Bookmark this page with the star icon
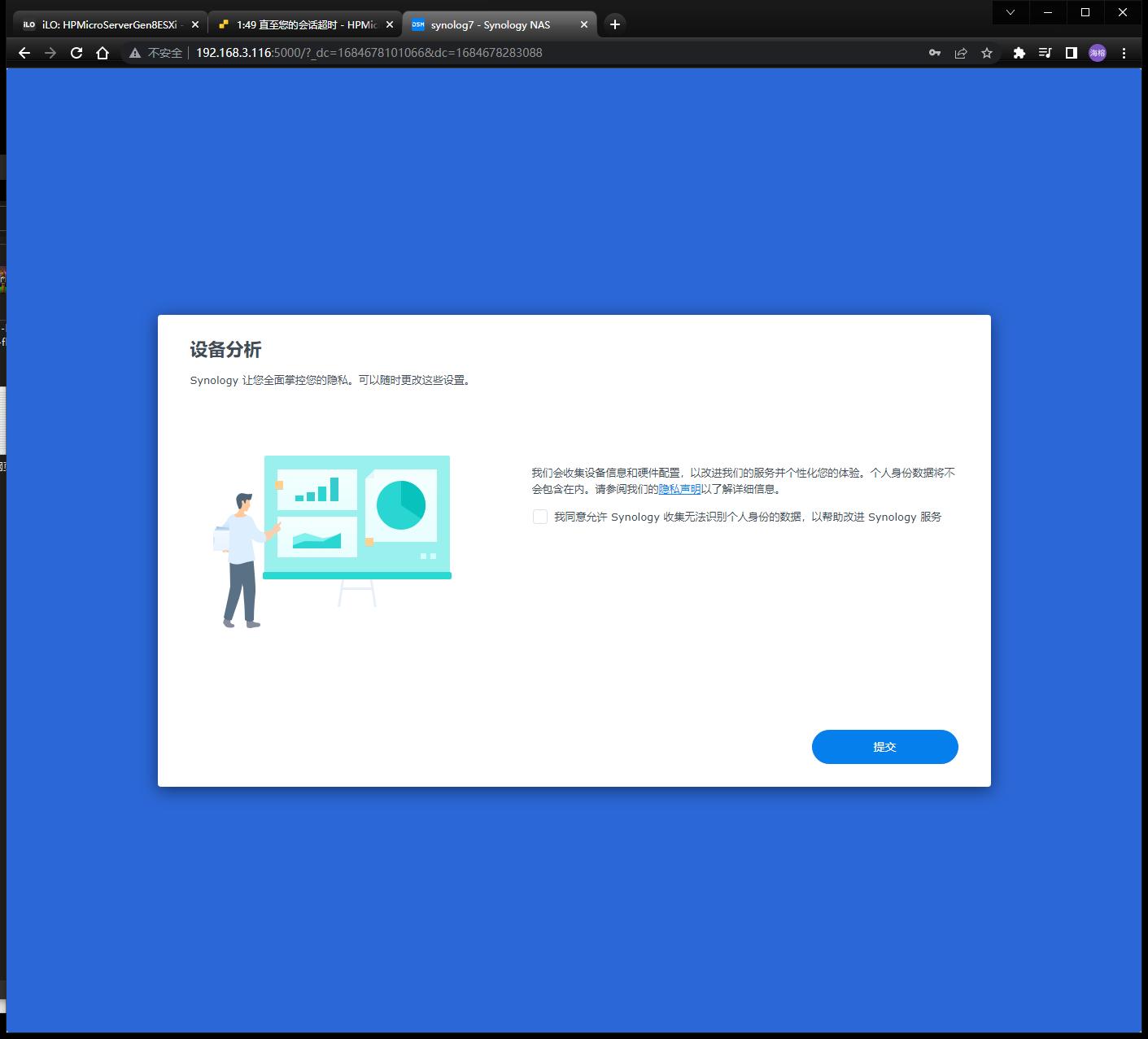The width and height of the screenshot is (1148, 1039). pos(987,52)
